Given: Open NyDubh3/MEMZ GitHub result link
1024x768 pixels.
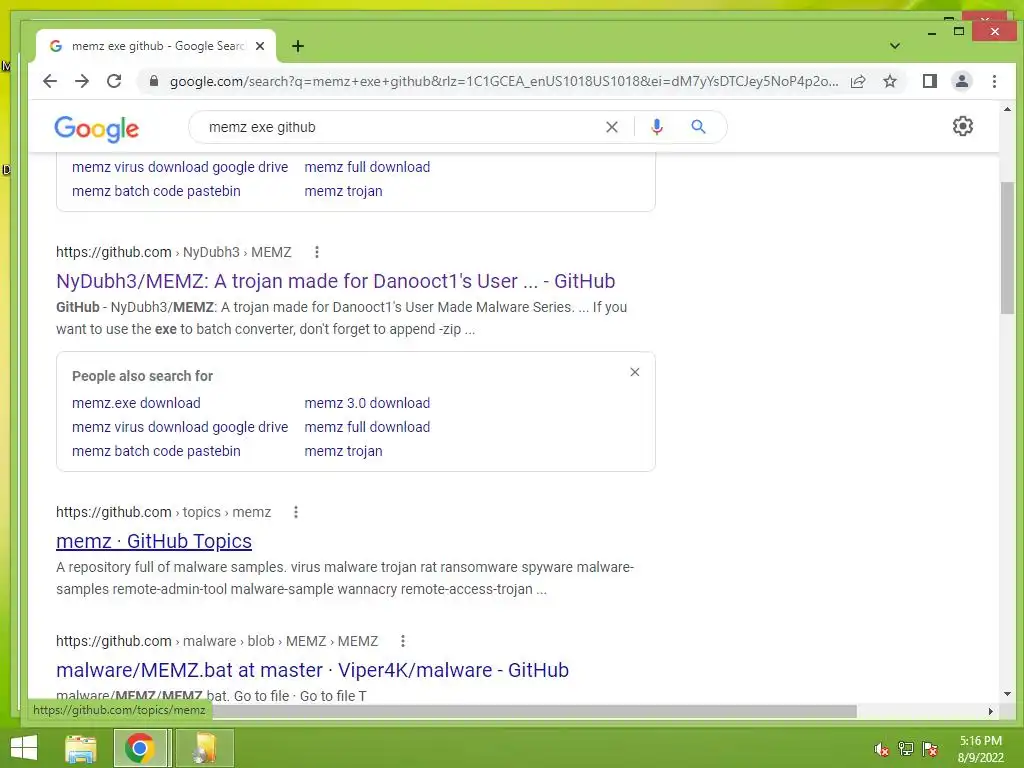Looking at the screenshot, I should 336,281.
